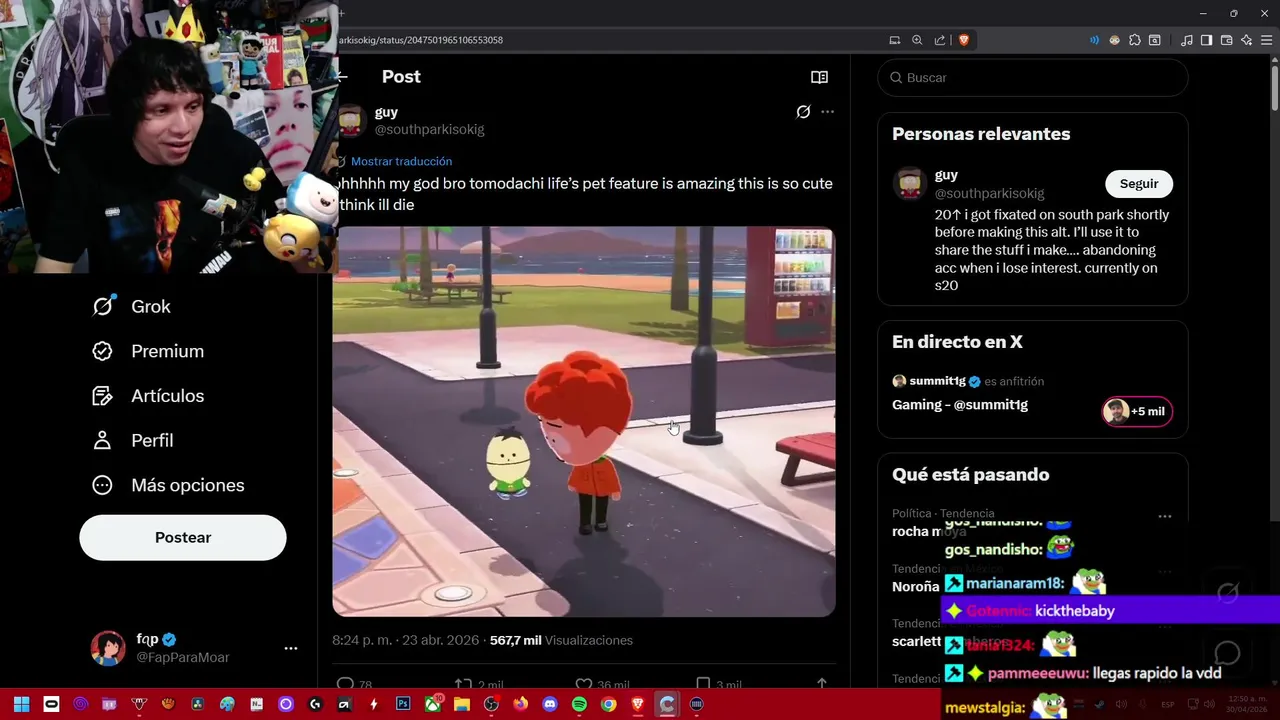Open Brave playlist music note icon
This screenshot has width=1280, height=720.
tap(1187, 40)
